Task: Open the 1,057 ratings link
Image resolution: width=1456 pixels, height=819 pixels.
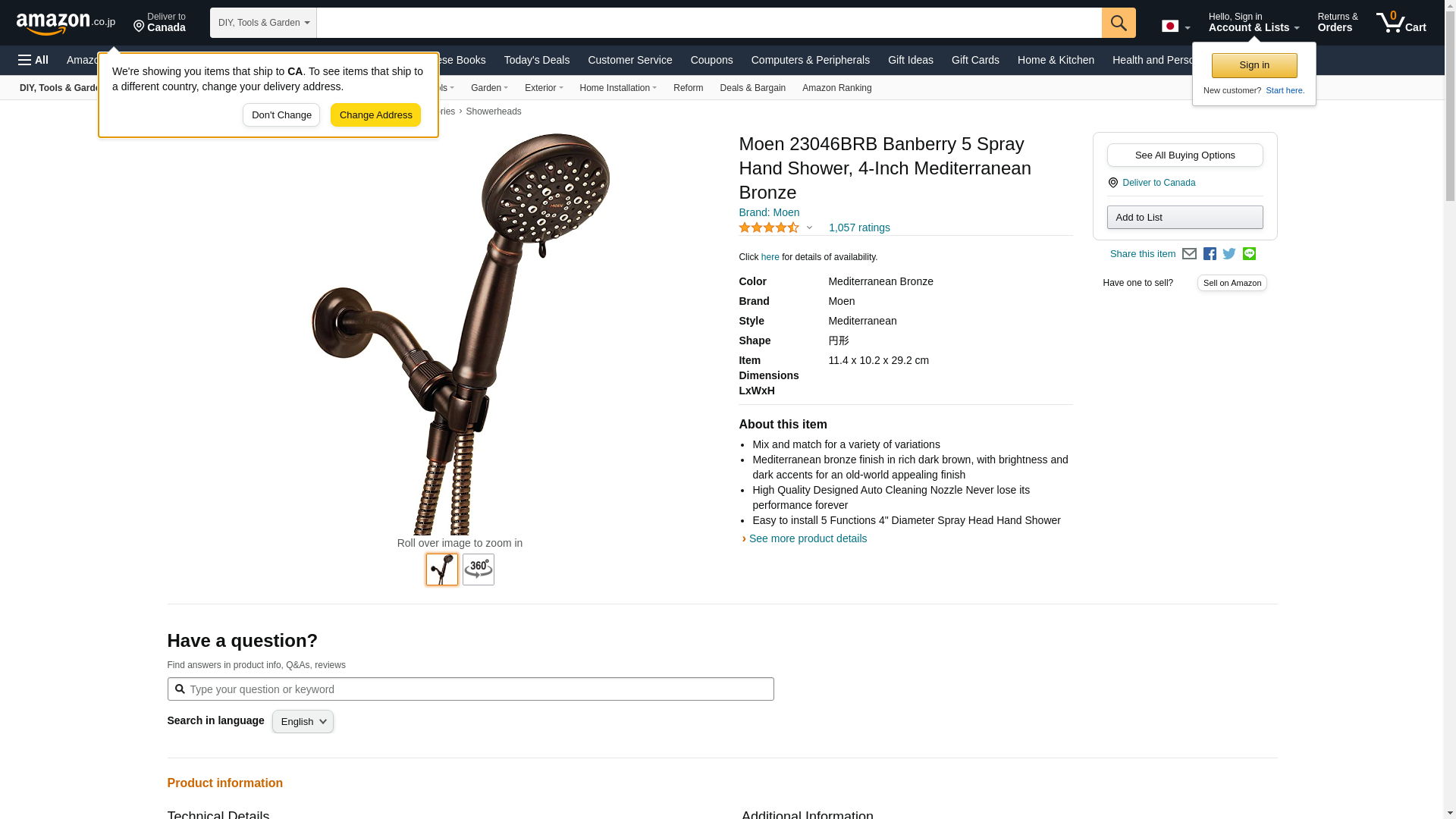Action: 859,227
